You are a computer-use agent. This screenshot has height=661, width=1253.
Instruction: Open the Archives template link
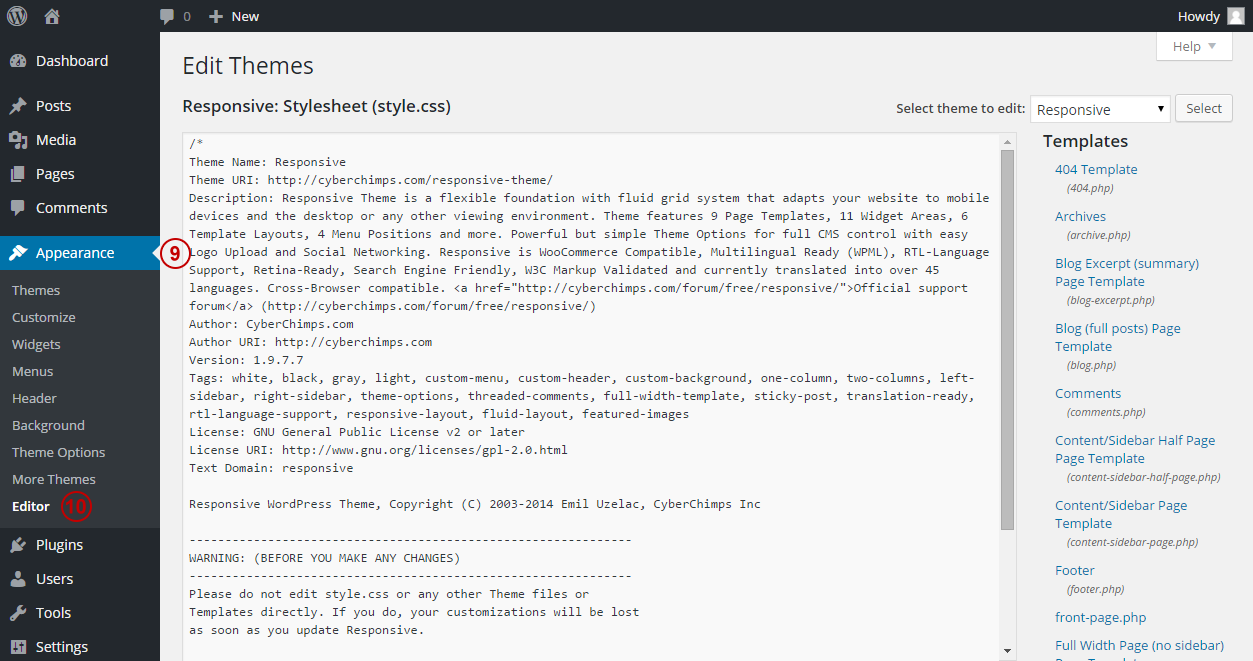click(1080, 216)
